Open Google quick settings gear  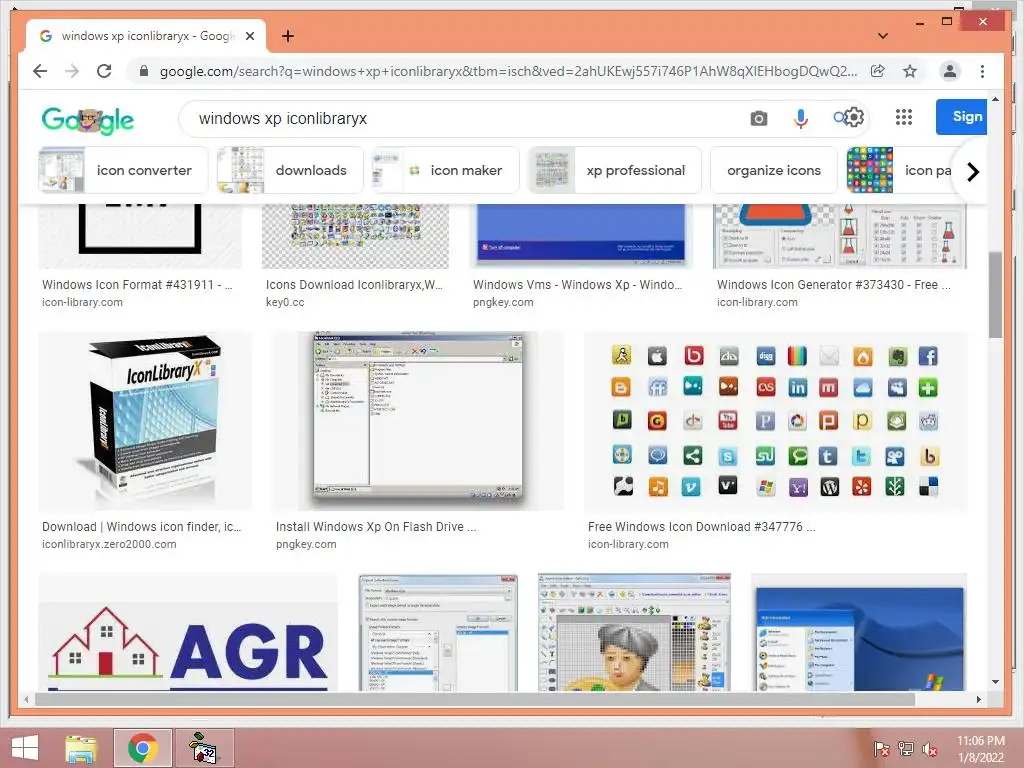853,118
